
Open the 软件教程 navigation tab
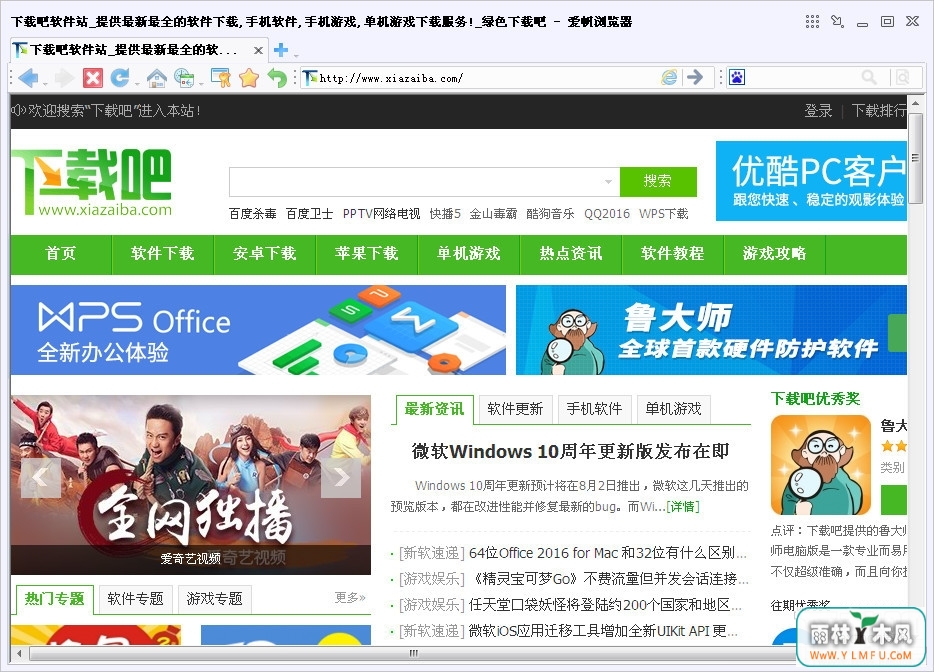[x=673, y=254]
